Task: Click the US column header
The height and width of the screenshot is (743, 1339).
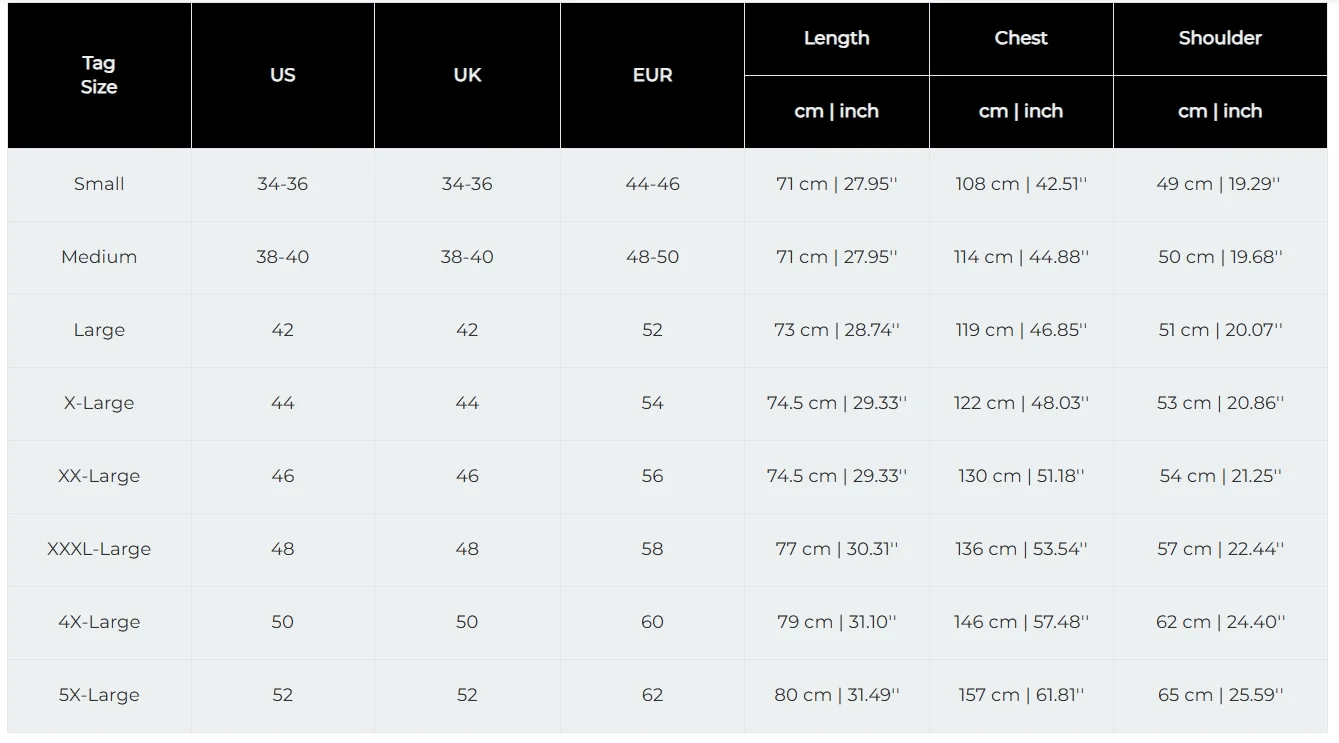Action: click(283, 75)
